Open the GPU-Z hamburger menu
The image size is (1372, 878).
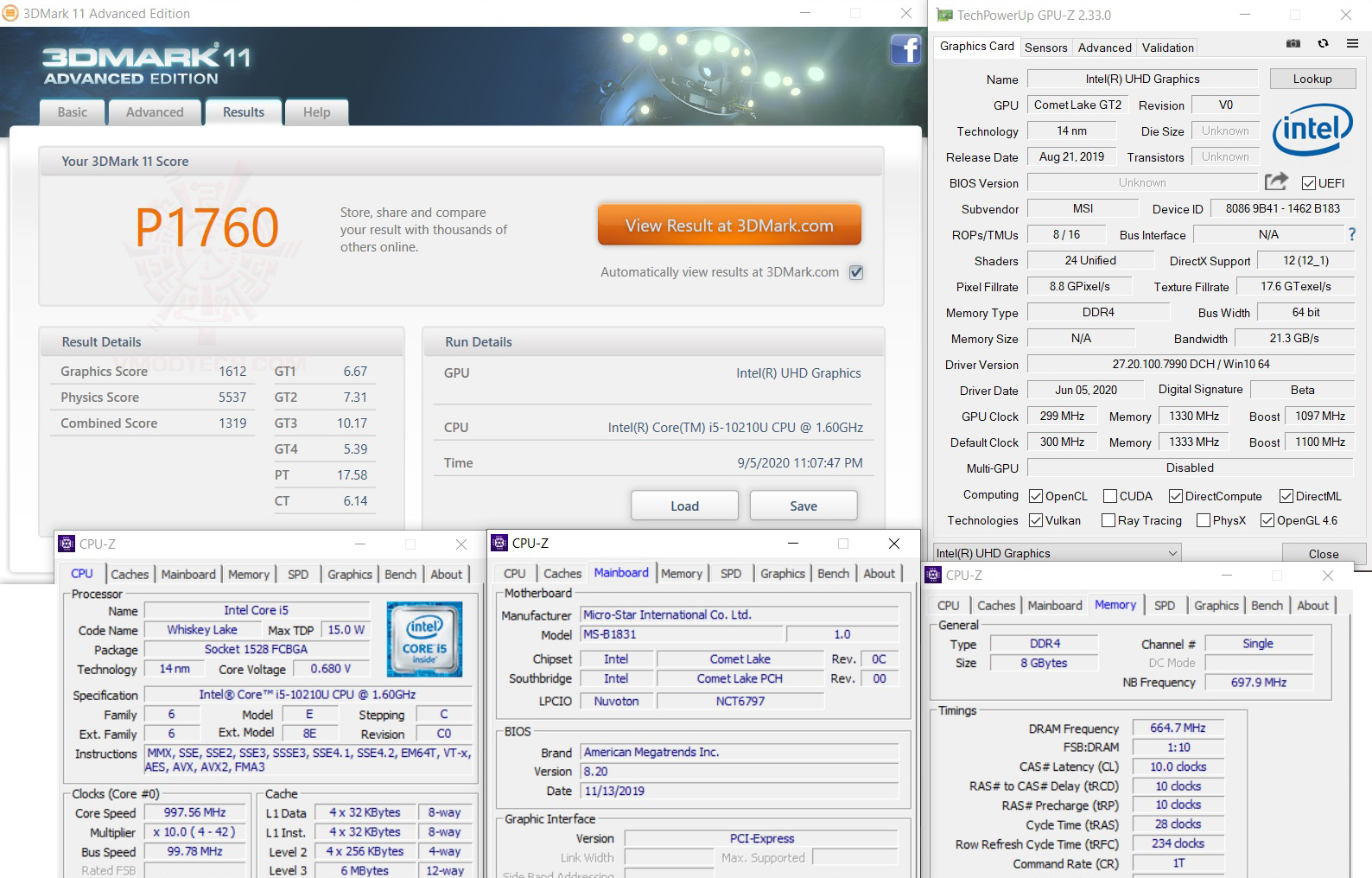(x=1351, y=43)
